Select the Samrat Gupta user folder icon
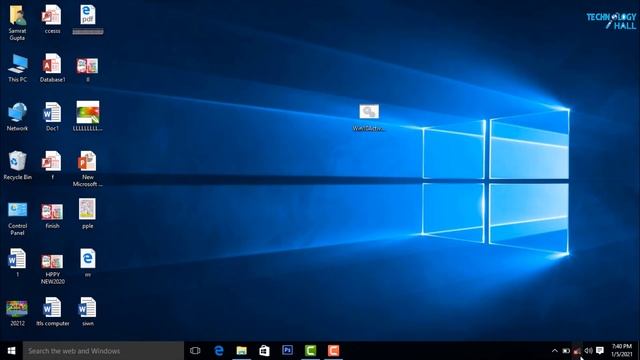640x360 pixels. (17, 16)
